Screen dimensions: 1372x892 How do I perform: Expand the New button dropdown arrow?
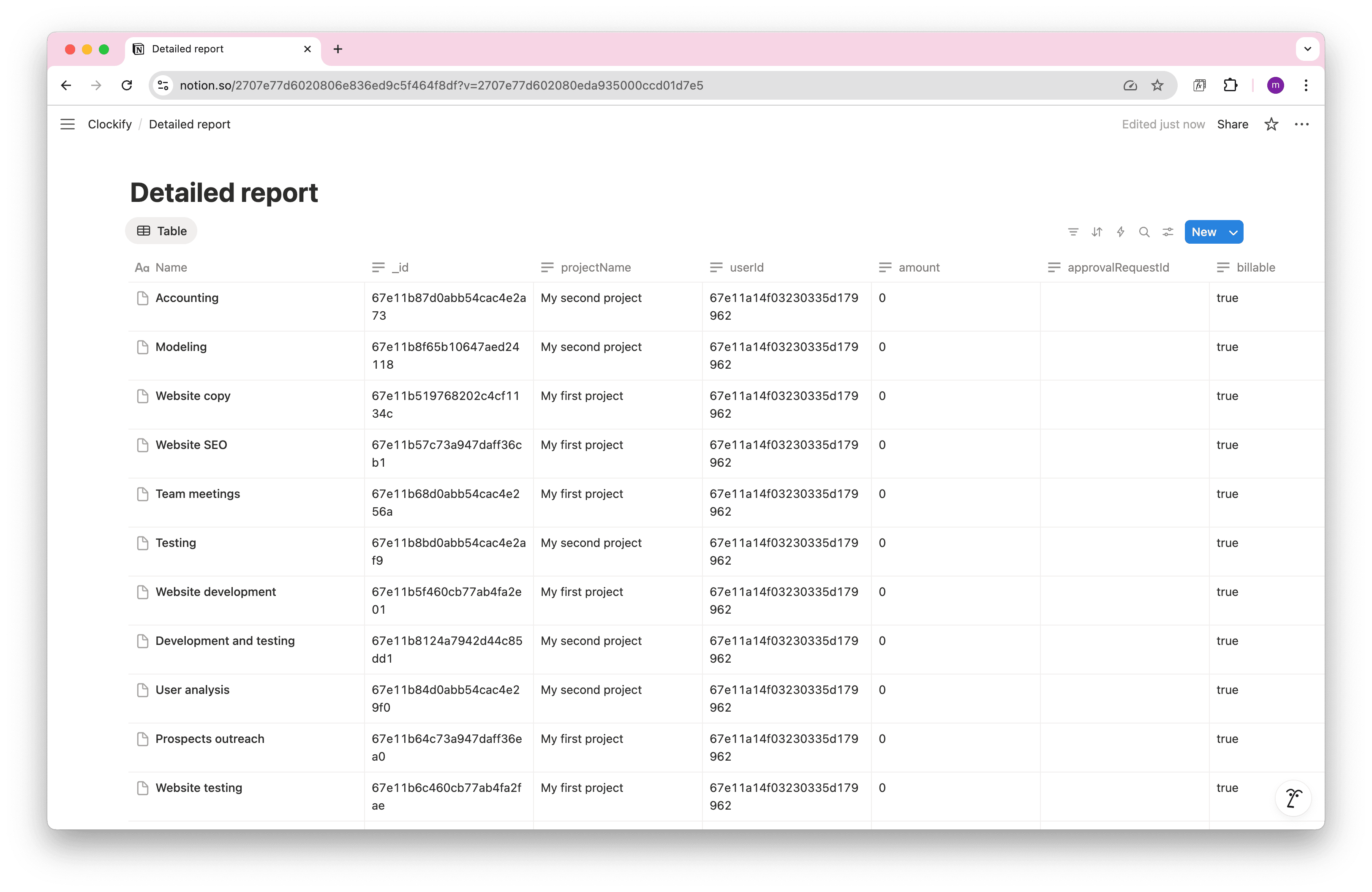point(1233,232)
